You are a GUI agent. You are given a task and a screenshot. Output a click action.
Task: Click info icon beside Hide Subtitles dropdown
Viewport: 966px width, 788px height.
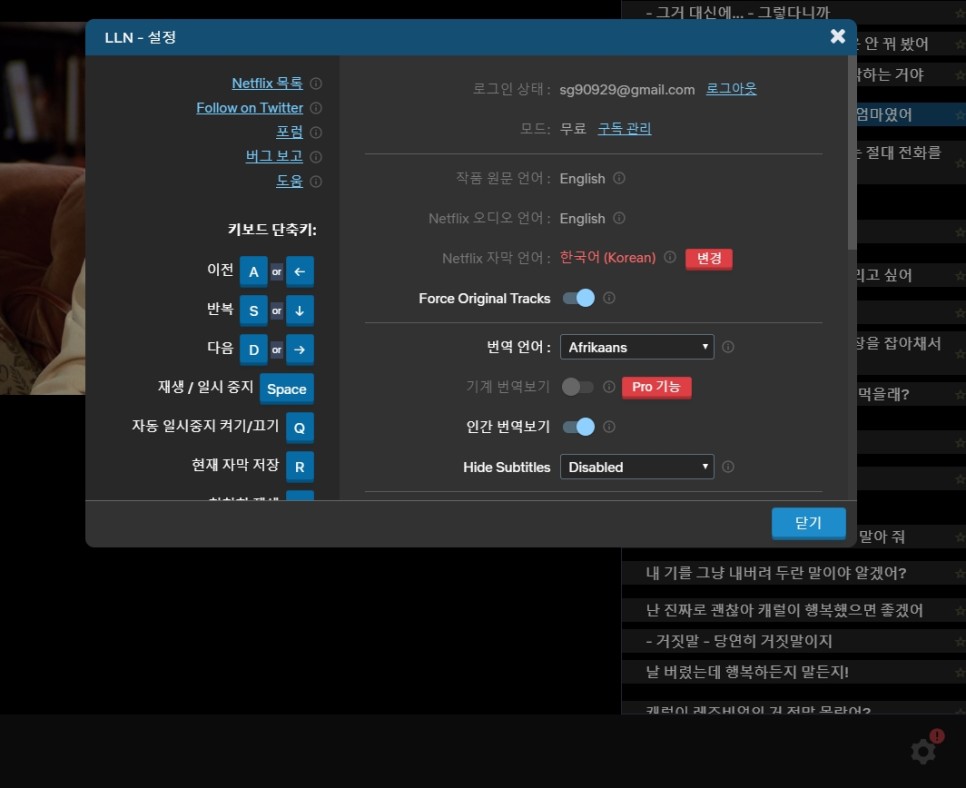[x=728, y=466]
